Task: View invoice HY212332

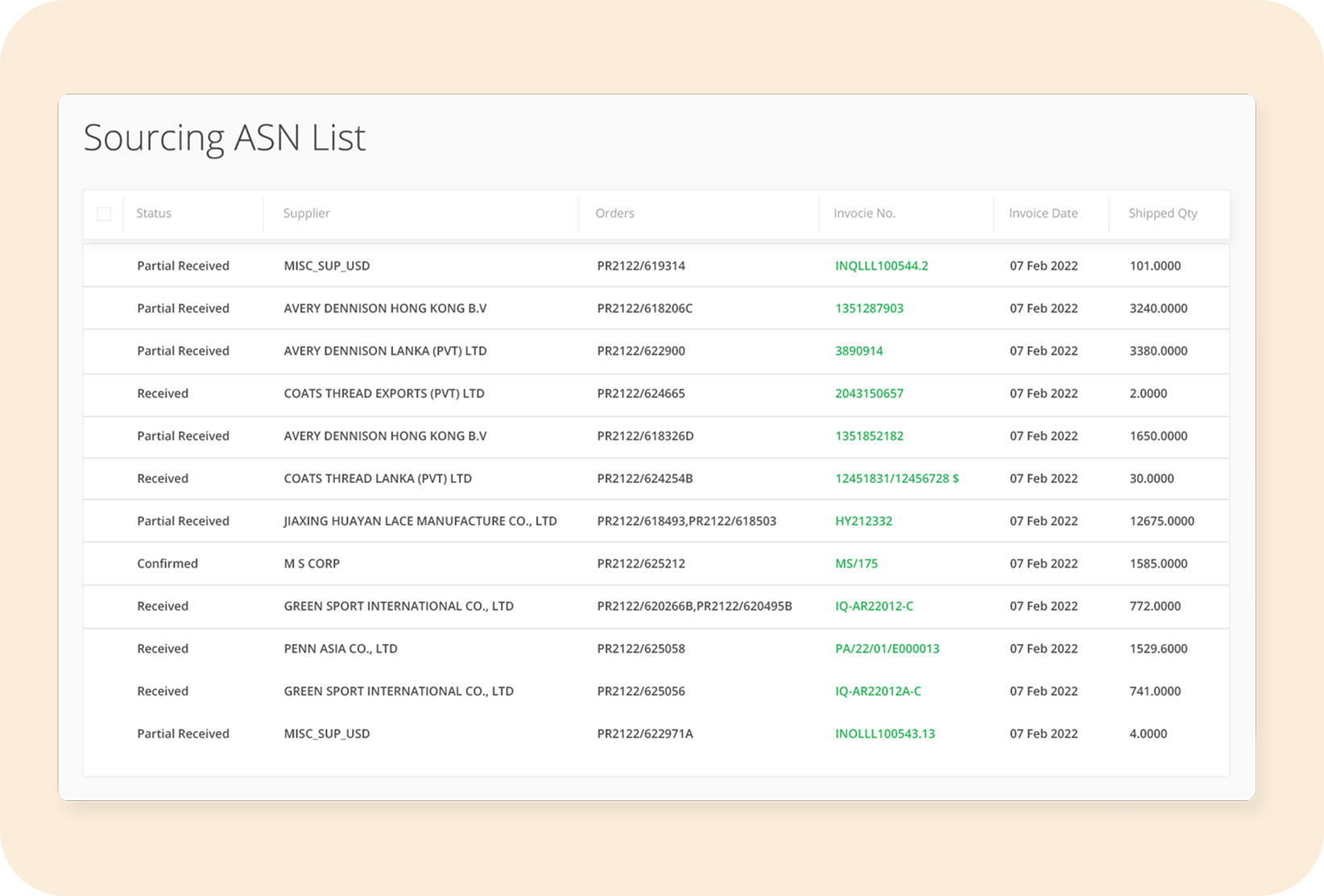Action: click(863, 521)
